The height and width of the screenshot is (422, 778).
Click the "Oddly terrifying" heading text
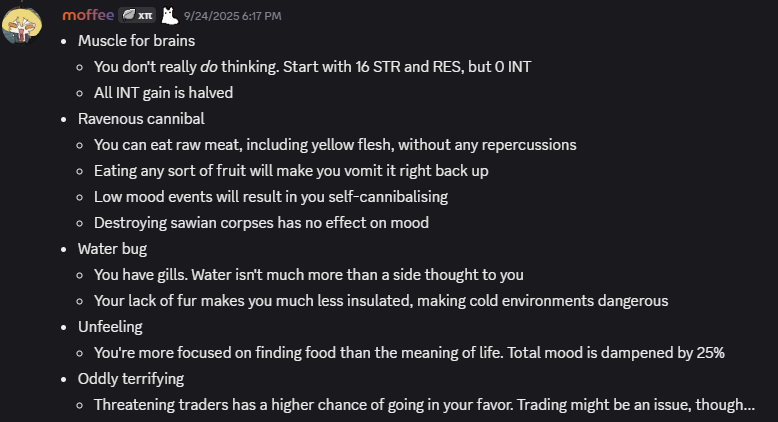click(131, 378)
